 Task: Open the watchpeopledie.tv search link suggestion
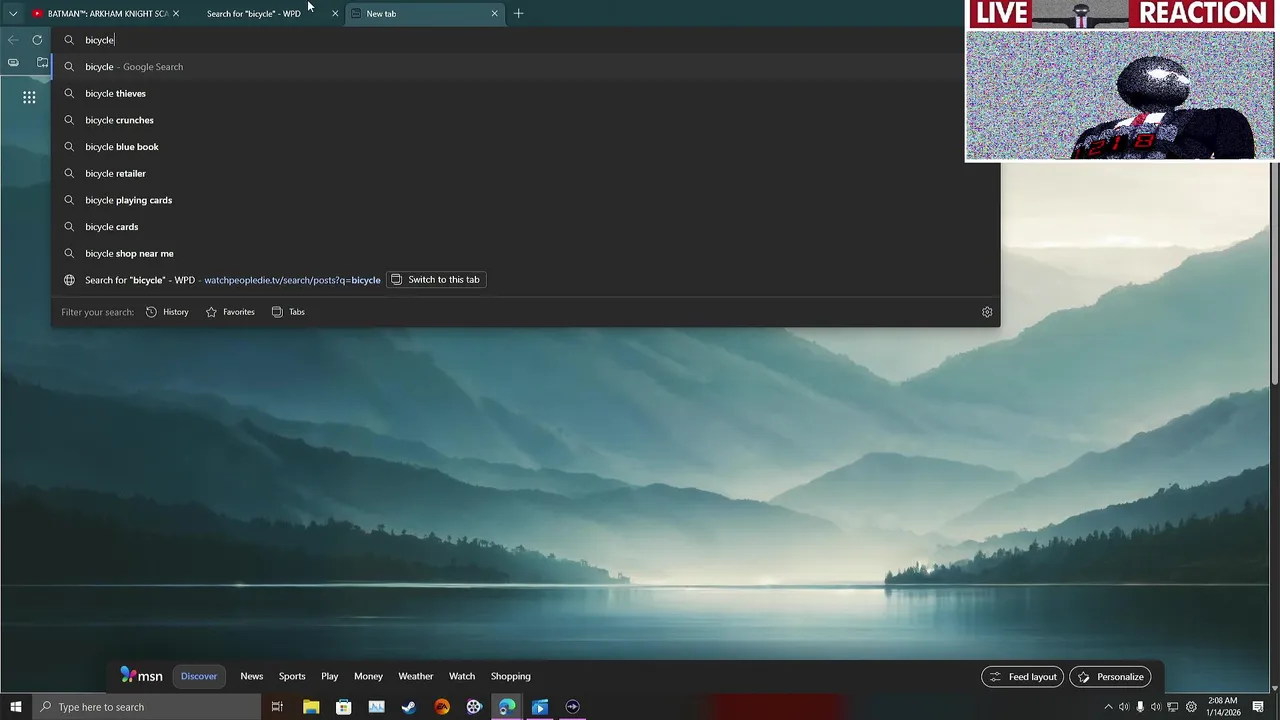click(292, 280)
